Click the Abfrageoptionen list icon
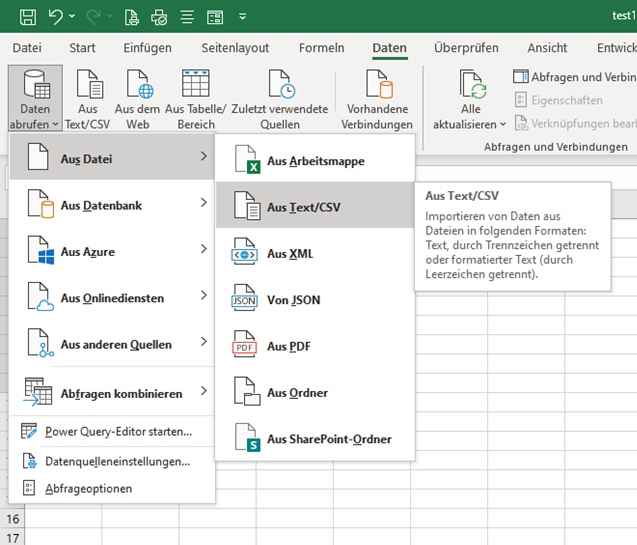The width and height of the screenshot is (637, 545). tap(29, 488)
